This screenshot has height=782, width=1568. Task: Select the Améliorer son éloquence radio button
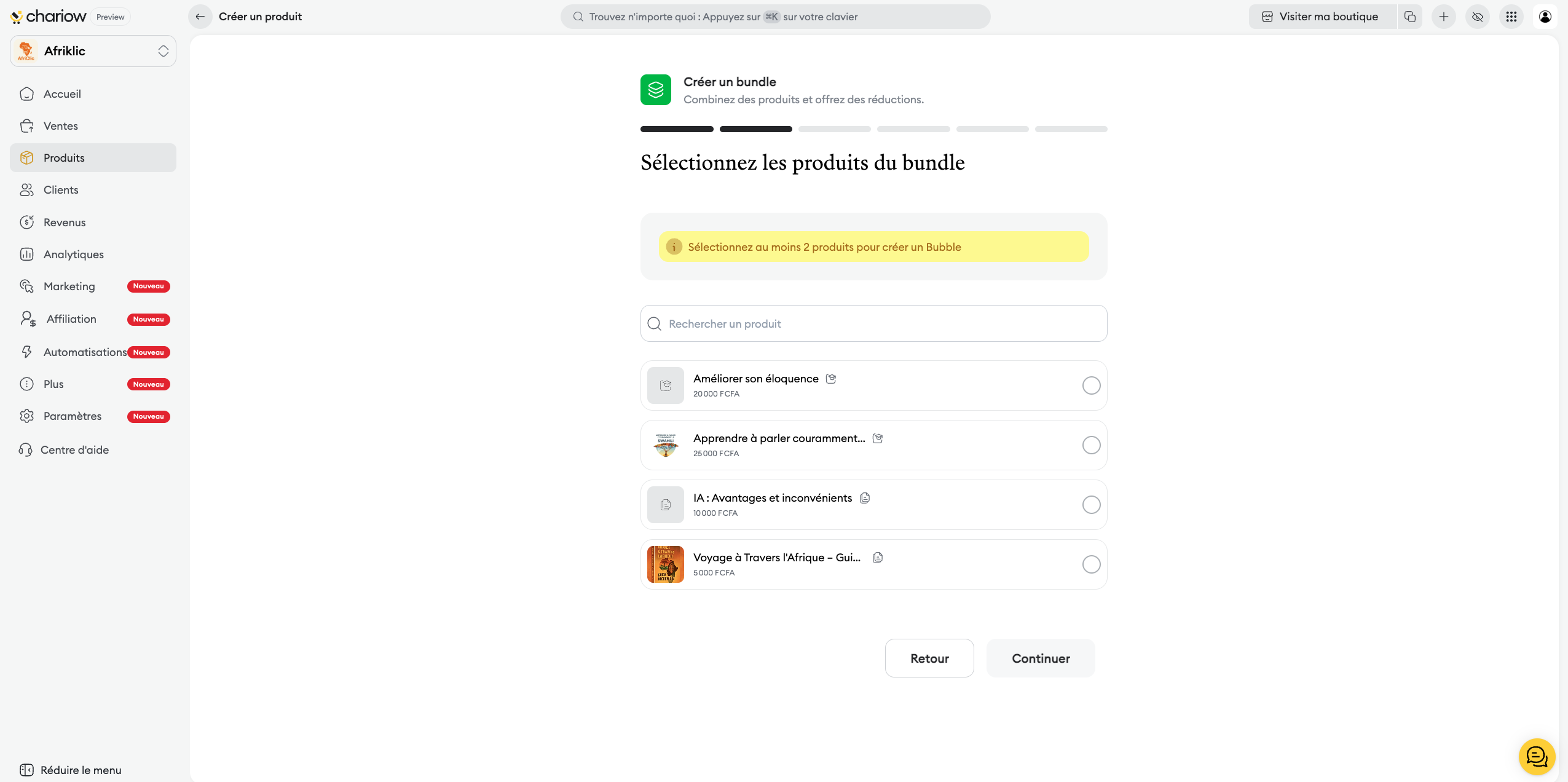pos(1091,385)
